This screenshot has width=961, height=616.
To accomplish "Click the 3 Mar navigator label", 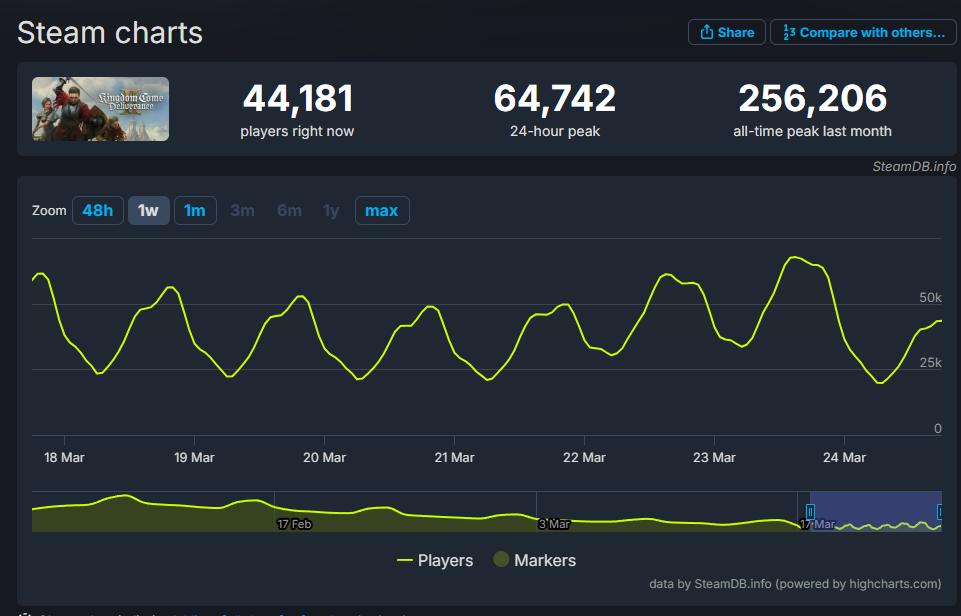I will pos(554,524).
